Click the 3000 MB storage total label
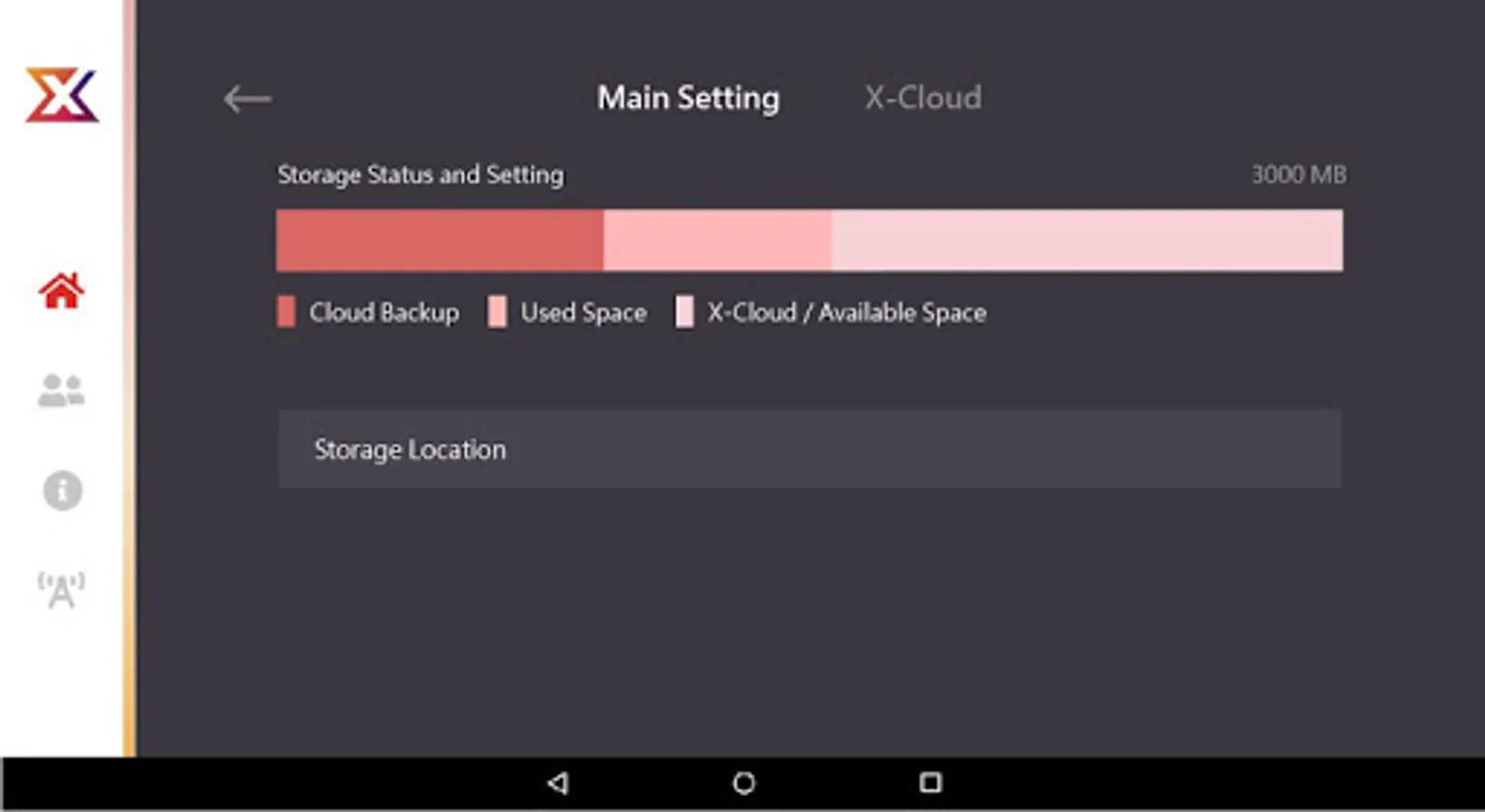This screenshot has height=812, width=1485. pos(1298,174)
